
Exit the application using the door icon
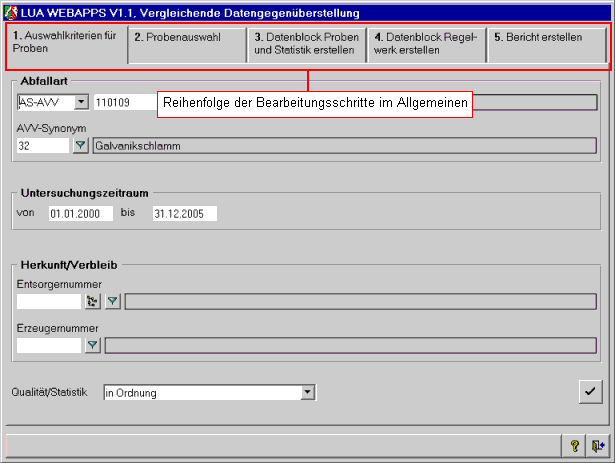pyautogui.click(x=597, y=445)
